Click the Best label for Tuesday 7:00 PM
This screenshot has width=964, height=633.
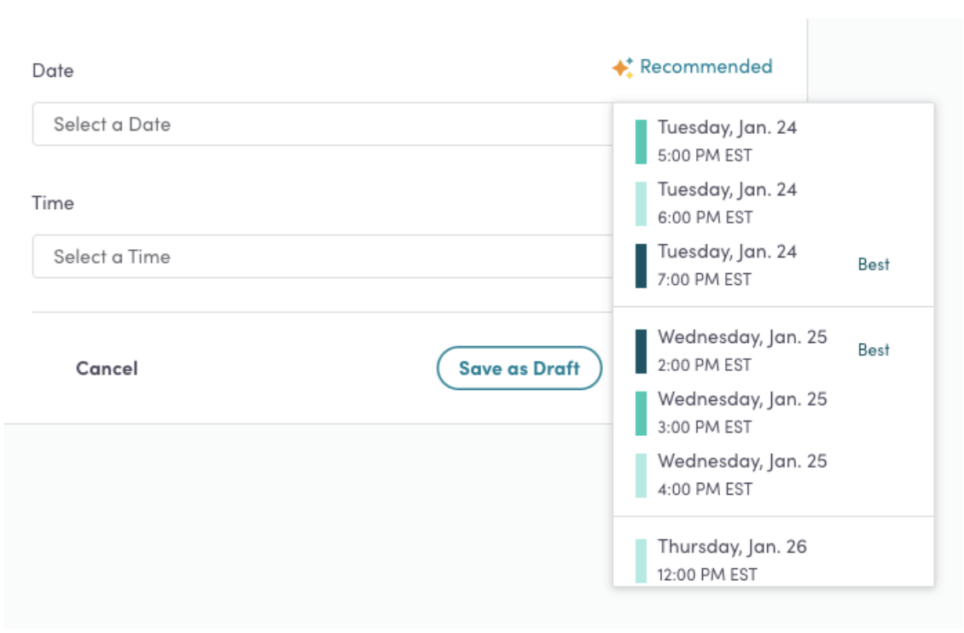tap(873, 265)
